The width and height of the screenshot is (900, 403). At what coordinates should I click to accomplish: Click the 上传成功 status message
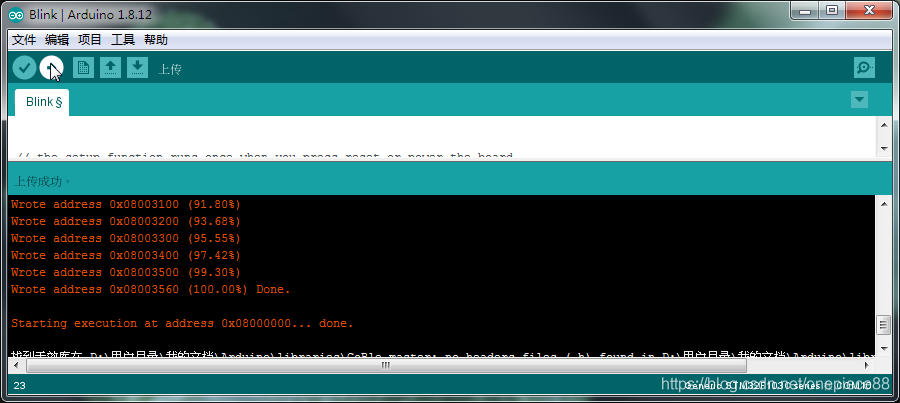42,181
